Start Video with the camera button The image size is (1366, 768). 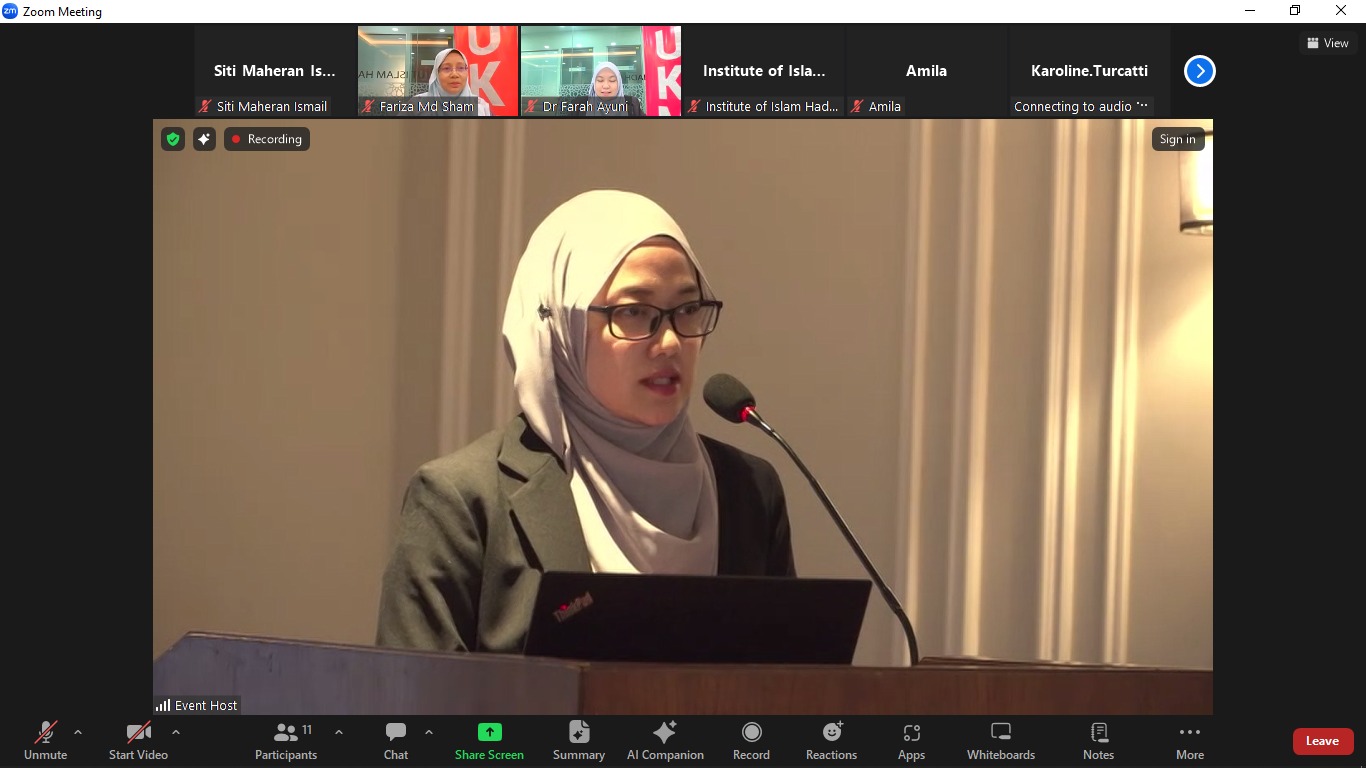click(x=138, y=741)
